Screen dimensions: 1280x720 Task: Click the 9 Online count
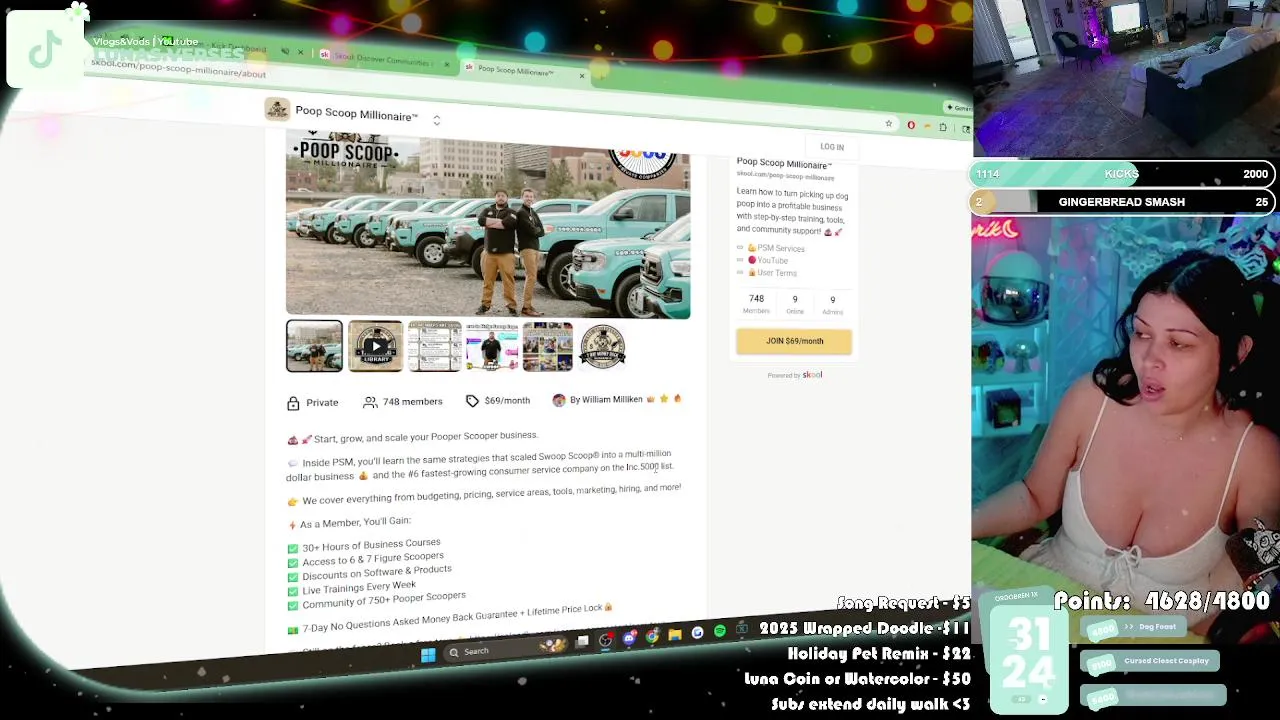[x=795, y=305]
